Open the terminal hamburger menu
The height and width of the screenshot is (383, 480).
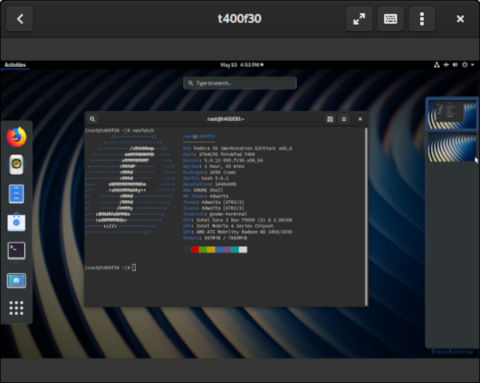(x=344, y=119)
